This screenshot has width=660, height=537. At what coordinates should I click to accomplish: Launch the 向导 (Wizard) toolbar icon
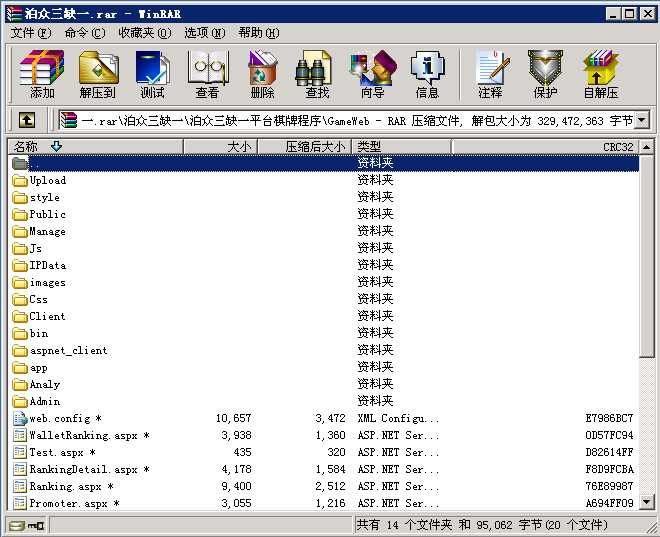click(372, 74)
